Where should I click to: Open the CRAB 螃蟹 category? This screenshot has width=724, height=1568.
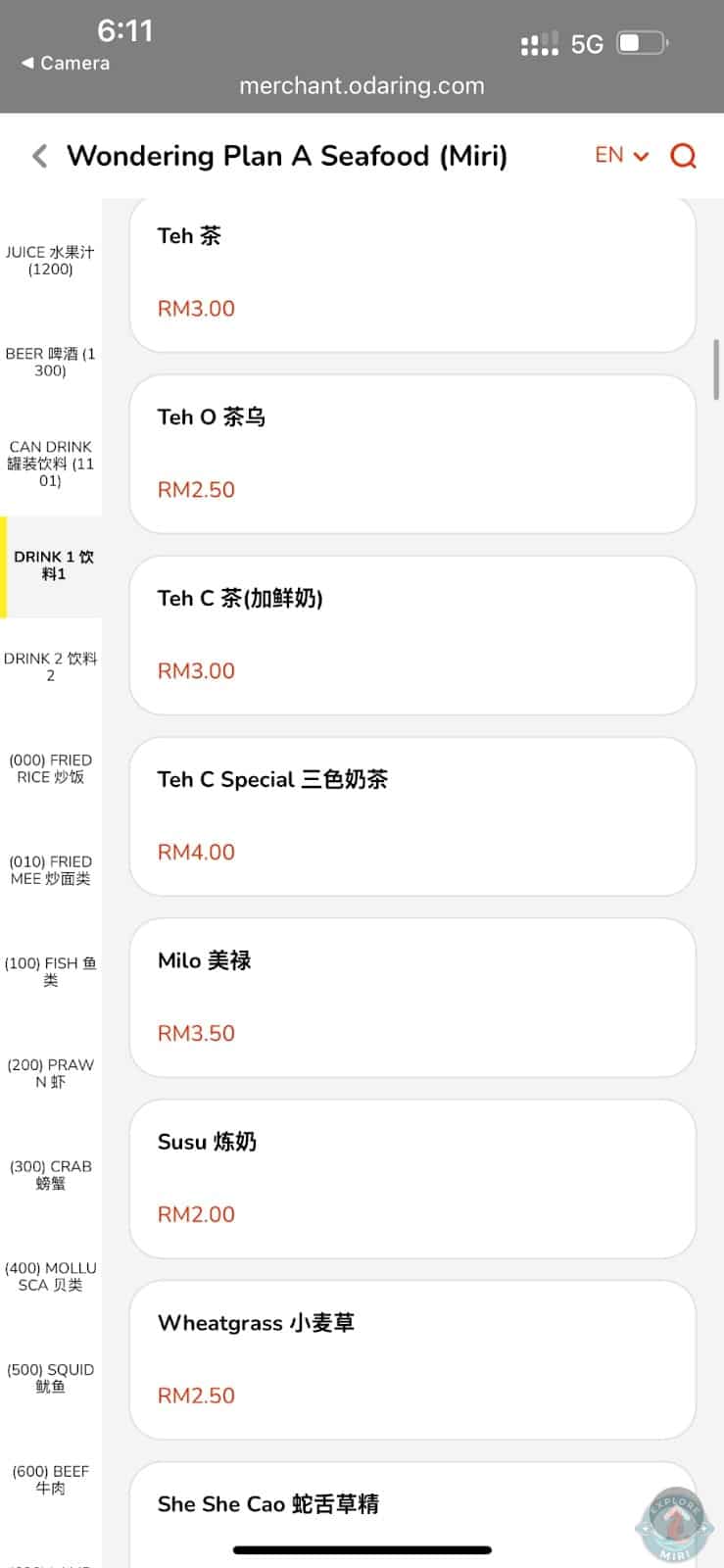pos(50,1175)
